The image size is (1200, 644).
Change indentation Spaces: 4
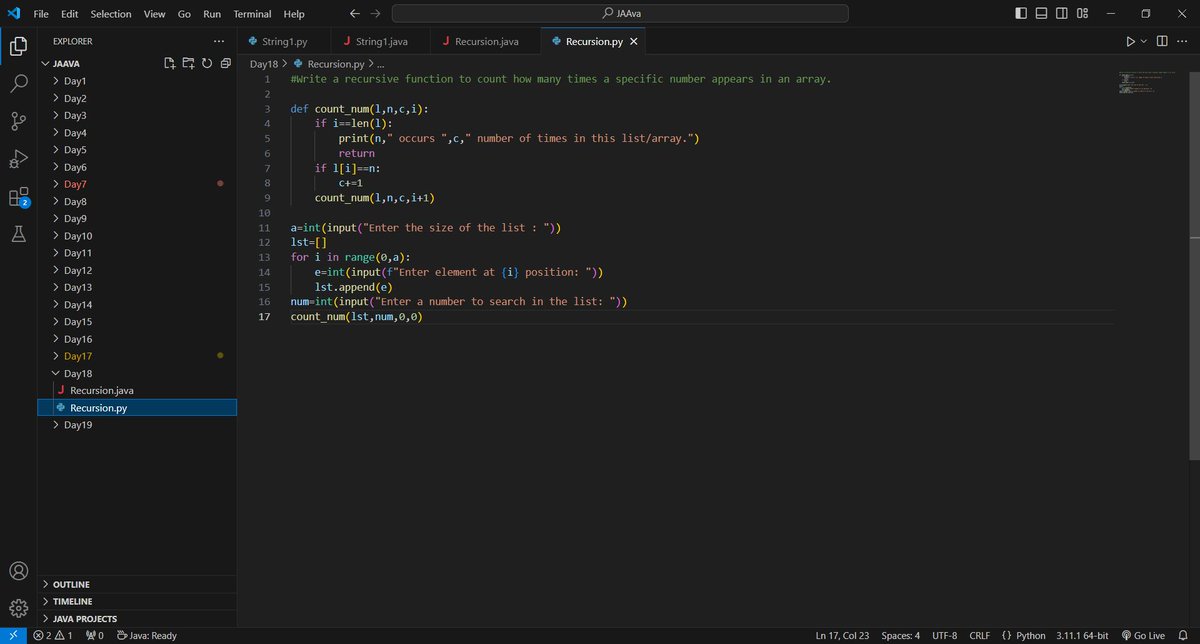click(x=900, y=635)
